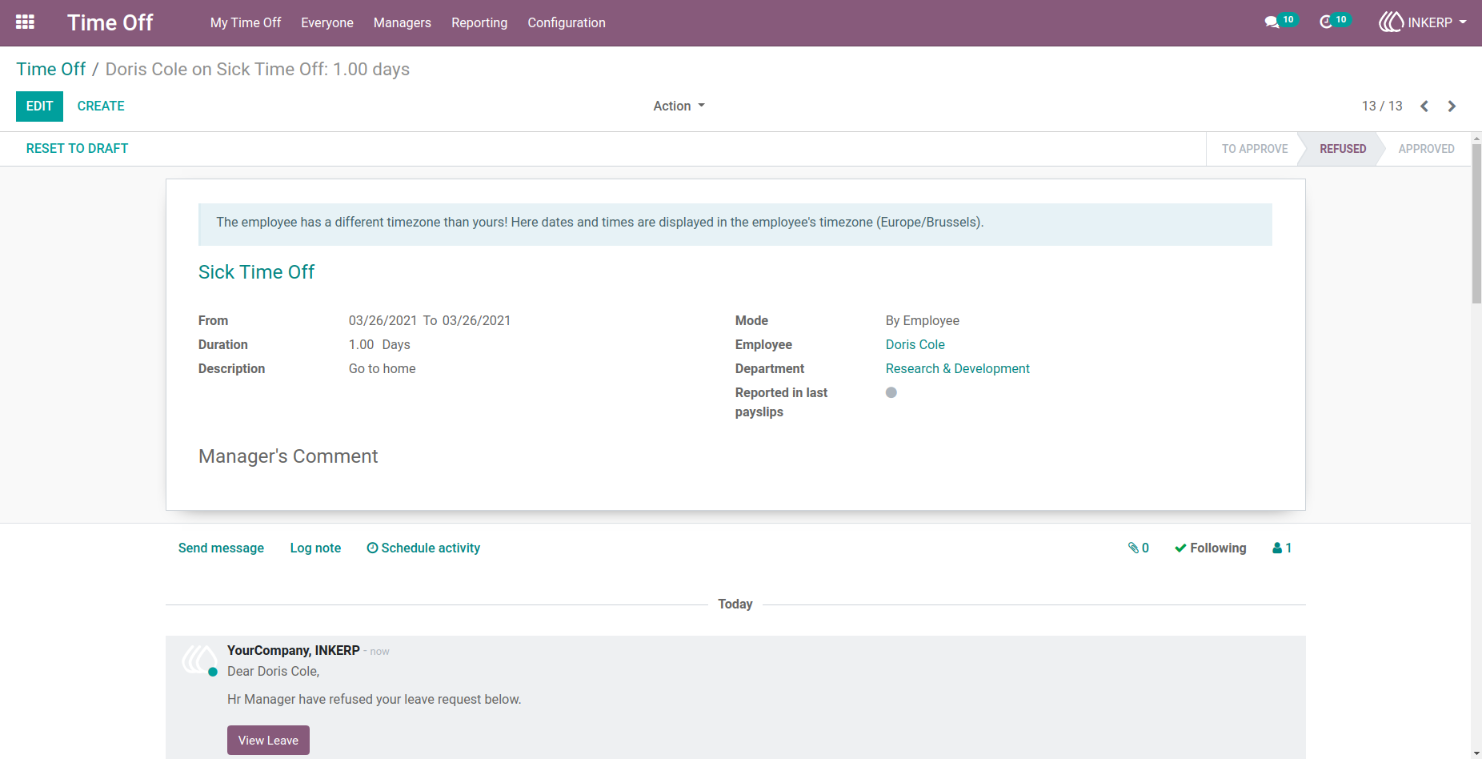Click the Time Off app title
The width and height of the screenshot is (1482, 759).
click(110, 22)
